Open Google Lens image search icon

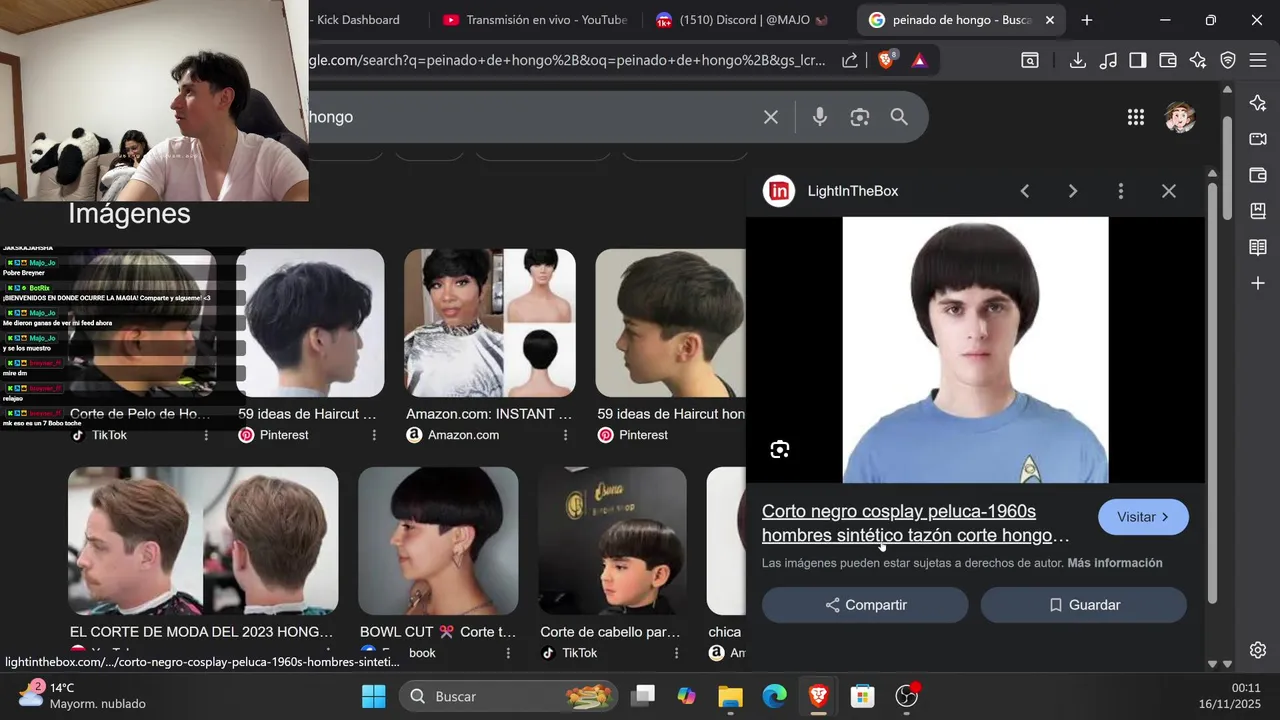[860, 117]
